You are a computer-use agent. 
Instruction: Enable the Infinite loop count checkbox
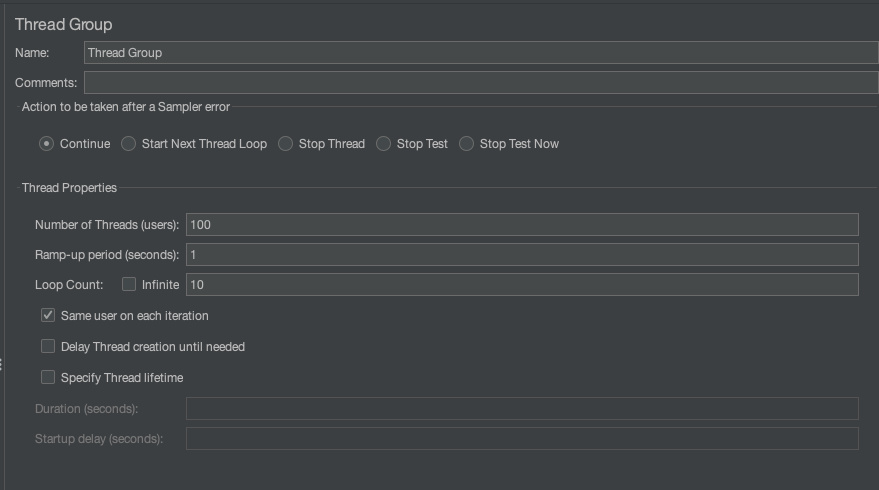[x=129, y=285]
